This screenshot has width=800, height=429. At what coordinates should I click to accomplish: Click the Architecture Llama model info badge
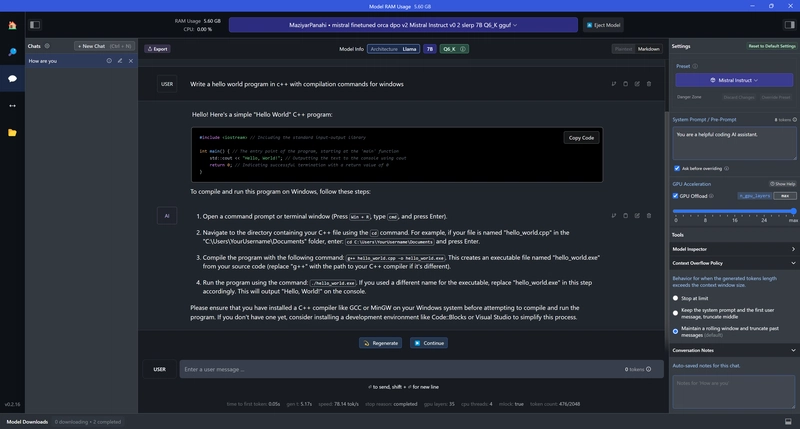pyautogui.click(x=393, y=49)
